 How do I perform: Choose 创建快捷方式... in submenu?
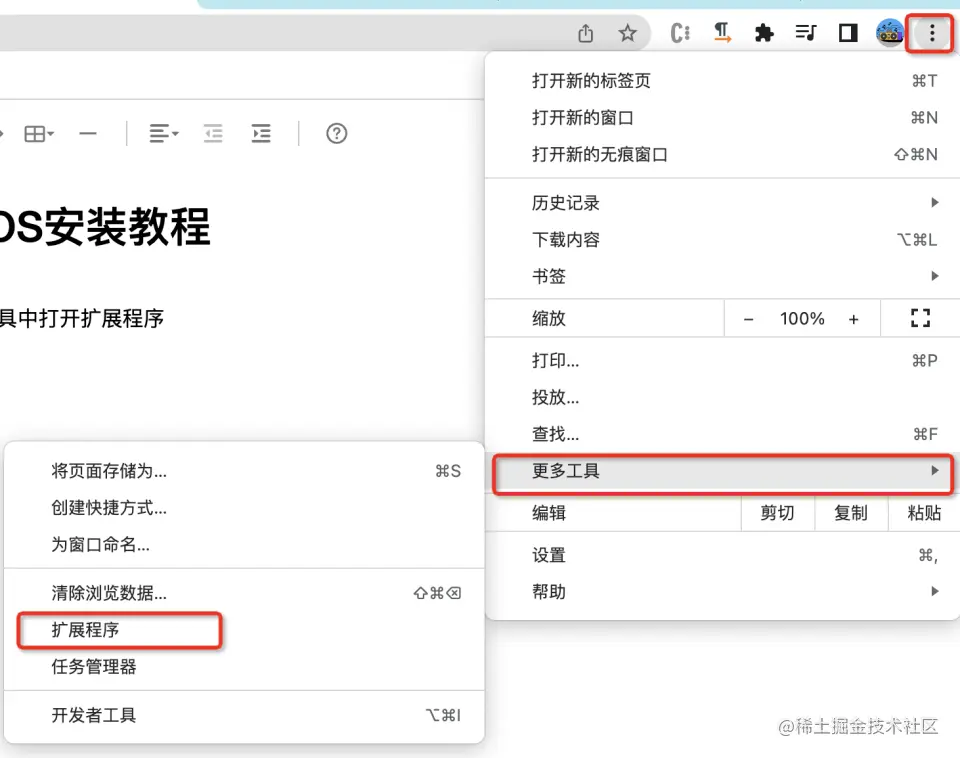244,508
